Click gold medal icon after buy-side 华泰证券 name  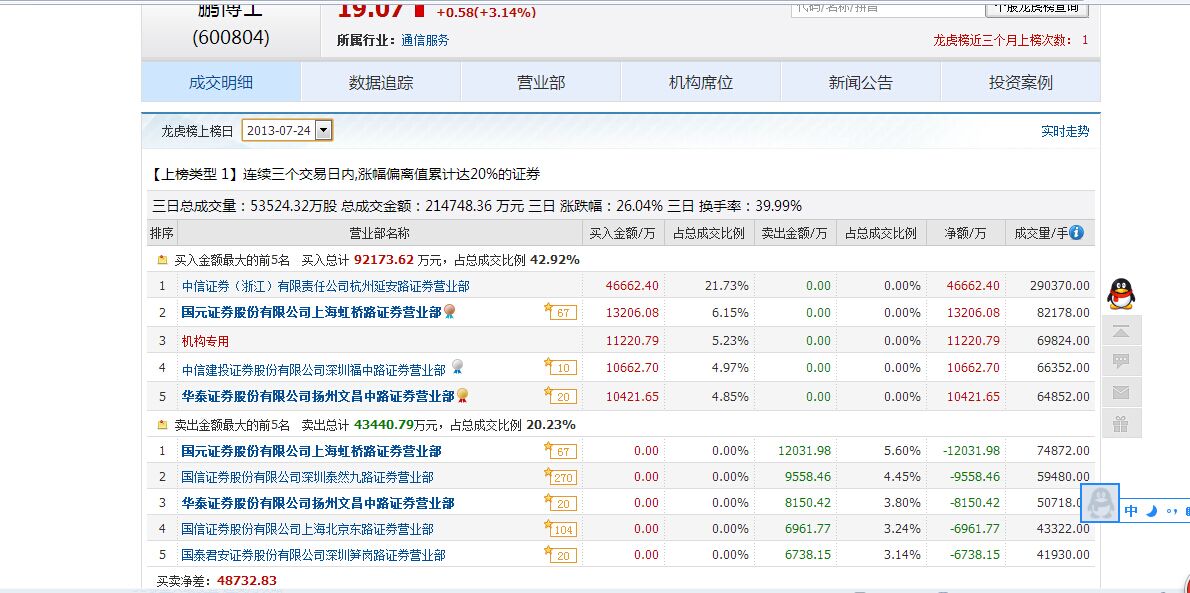[462, 396]
